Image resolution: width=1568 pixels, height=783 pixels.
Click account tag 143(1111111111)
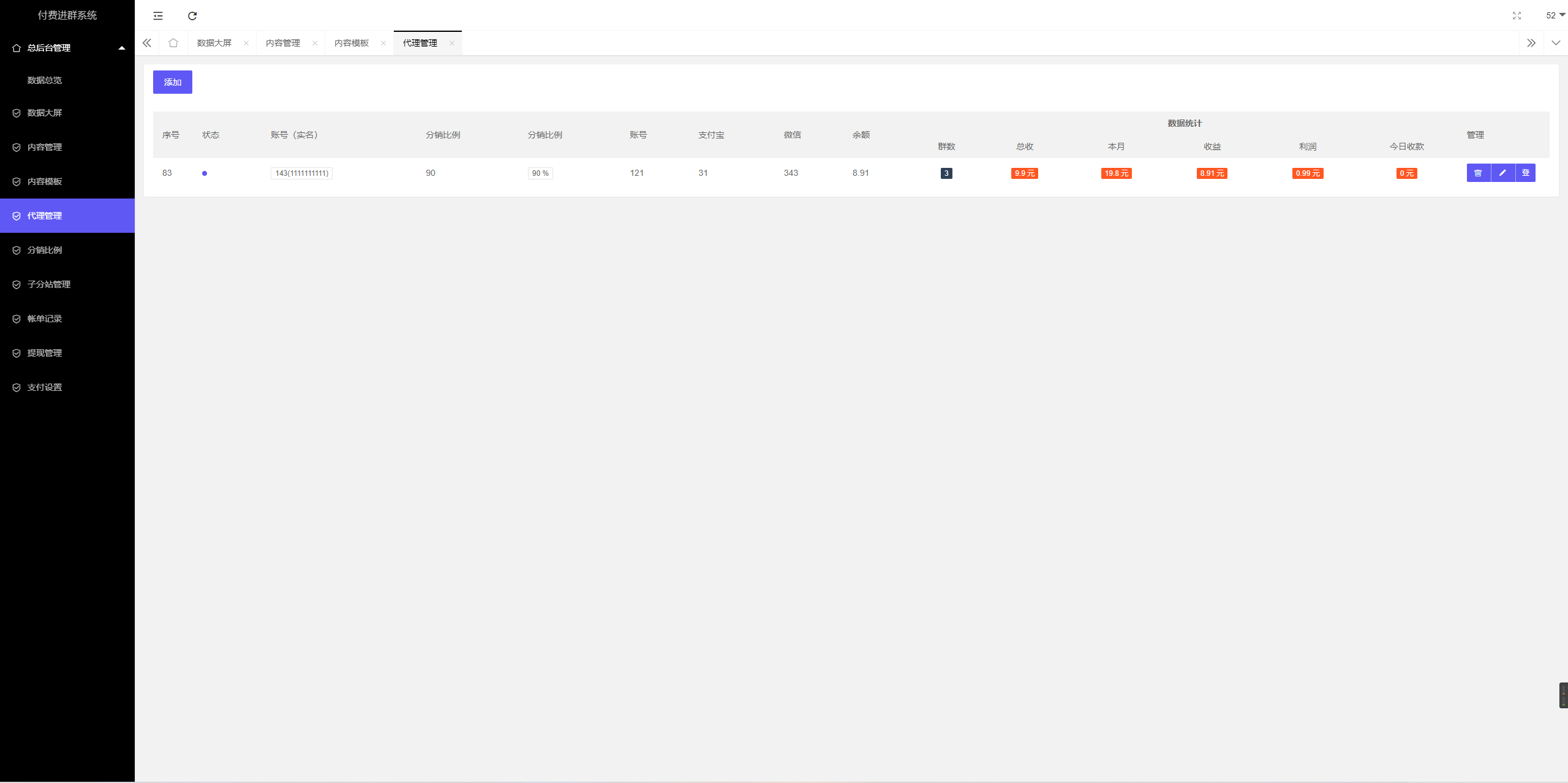pyautogui.click(x=301, y=173)
